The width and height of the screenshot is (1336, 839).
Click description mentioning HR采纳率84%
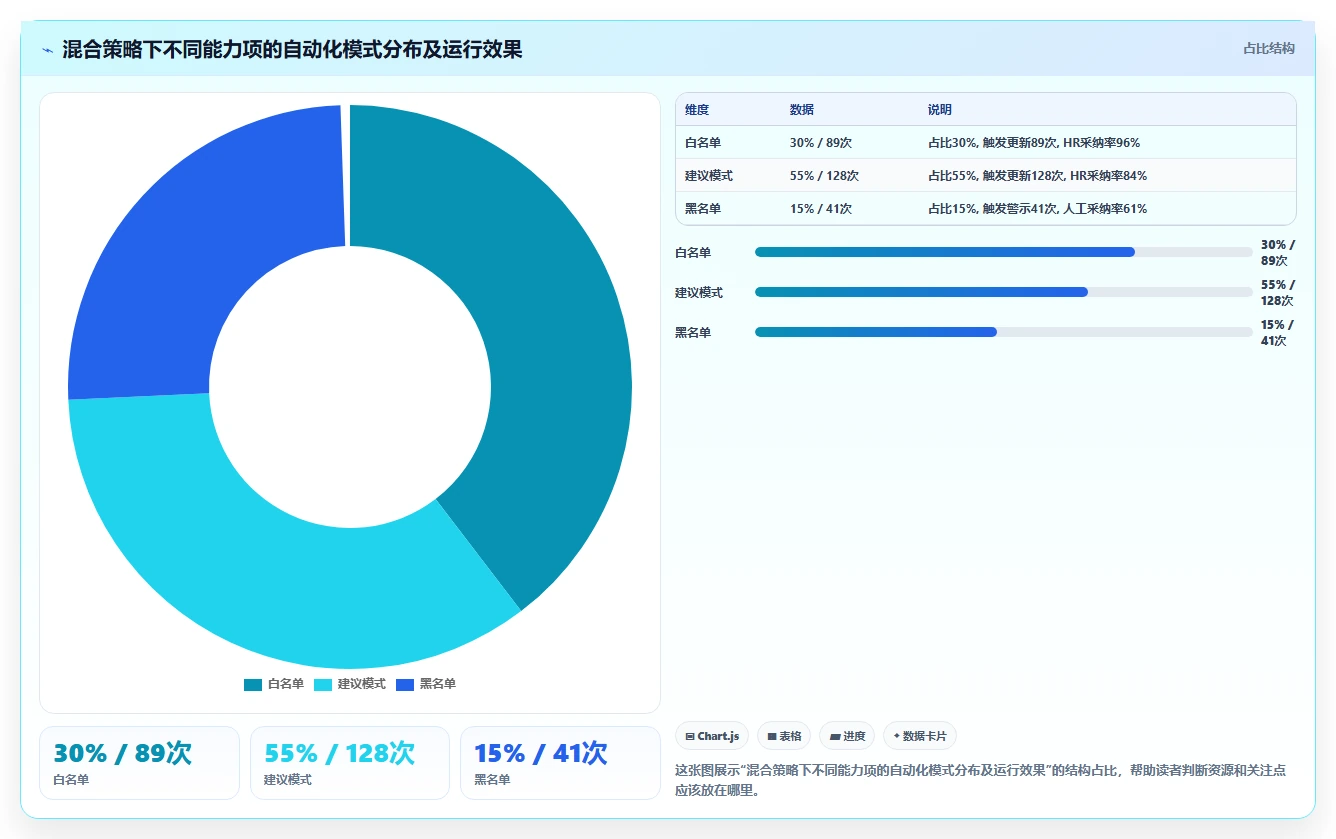pos(1037,176)
